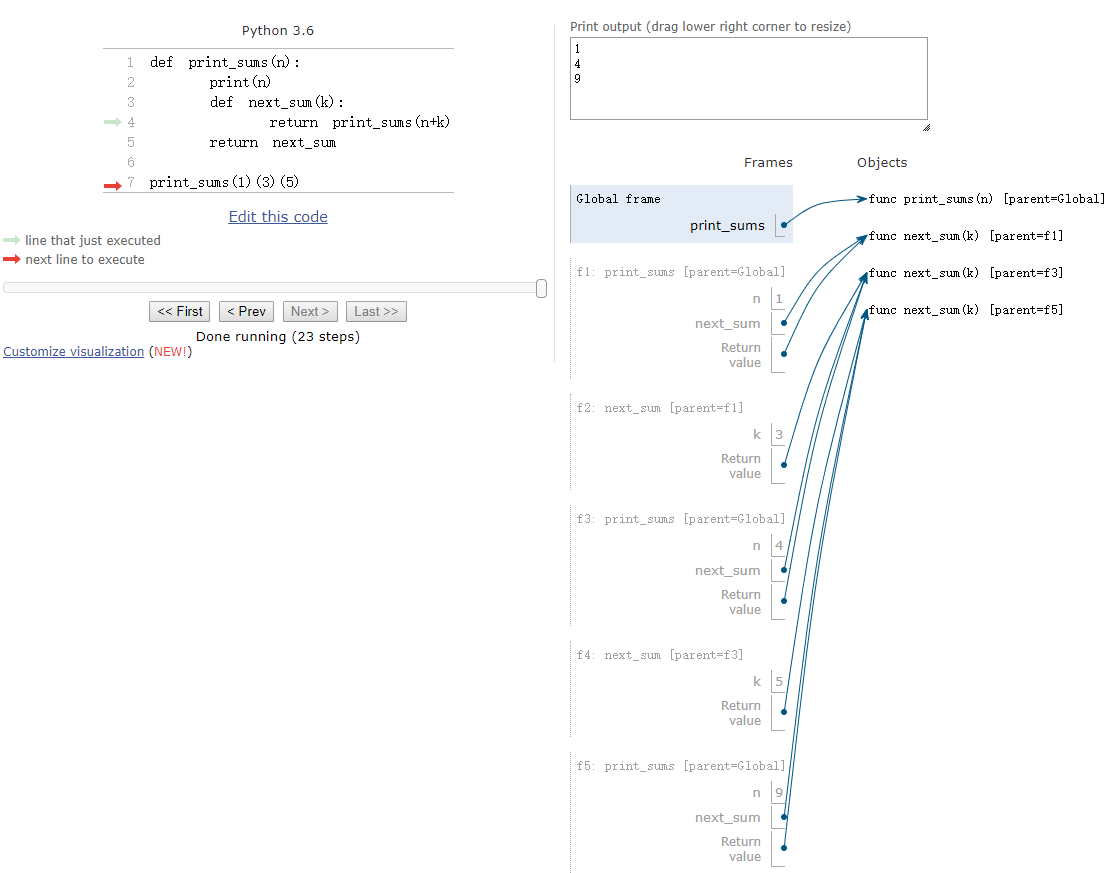The image size is (1110, 873).
Task: Click the red 'NEW!' label
Action: [x=171, y=352]
